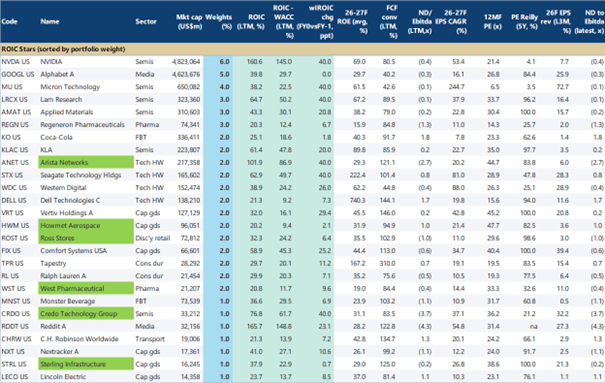Select the Weights (%) column header
Screen dimensions: 605x383
click(218, 22)
